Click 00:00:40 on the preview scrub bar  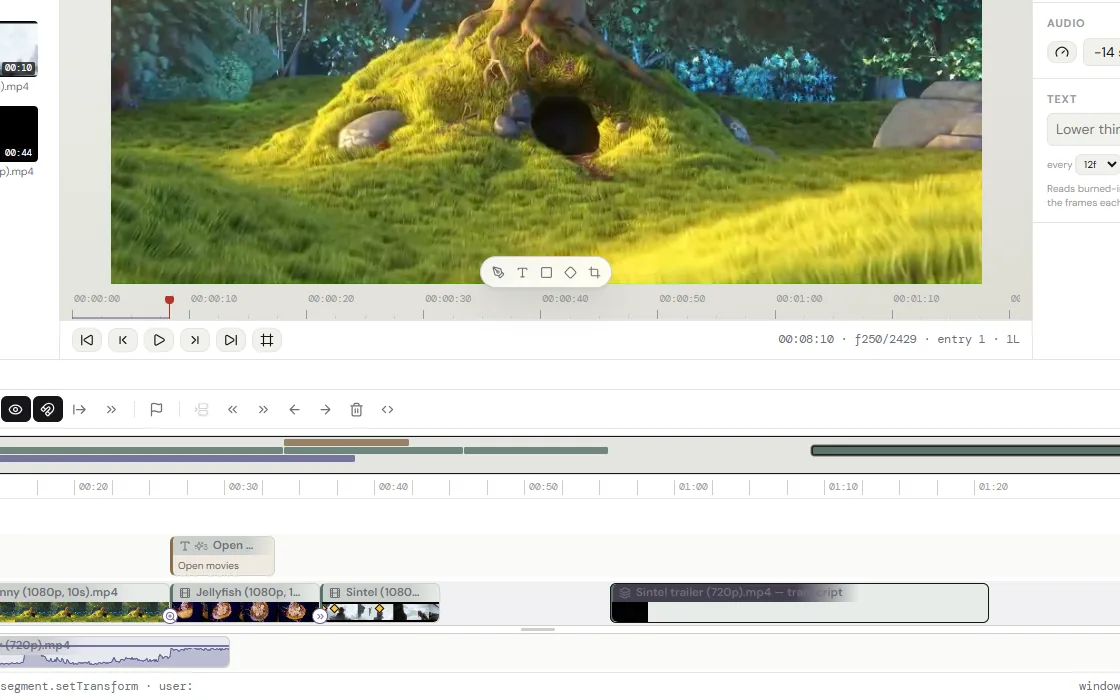point(565,299)
